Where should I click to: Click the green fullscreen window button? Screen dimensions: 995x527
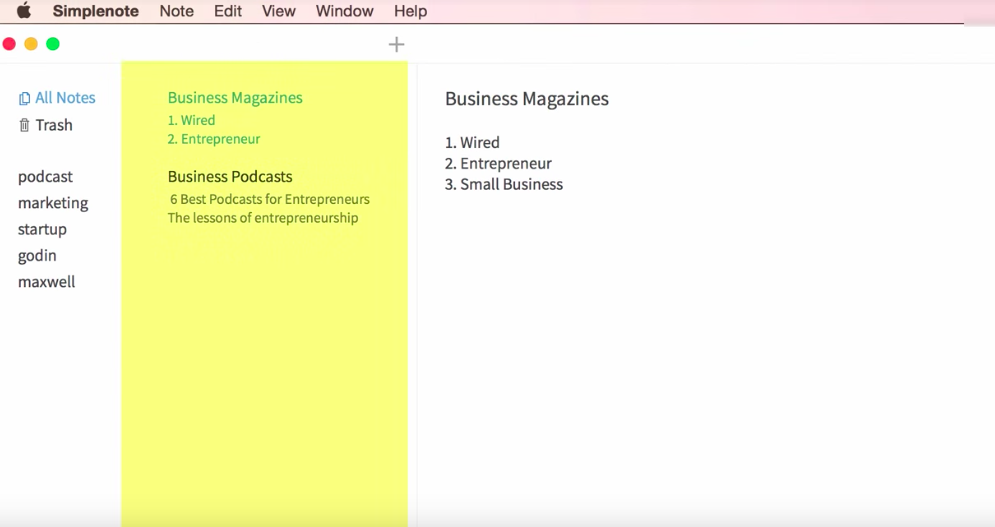(x=53, y=44)
